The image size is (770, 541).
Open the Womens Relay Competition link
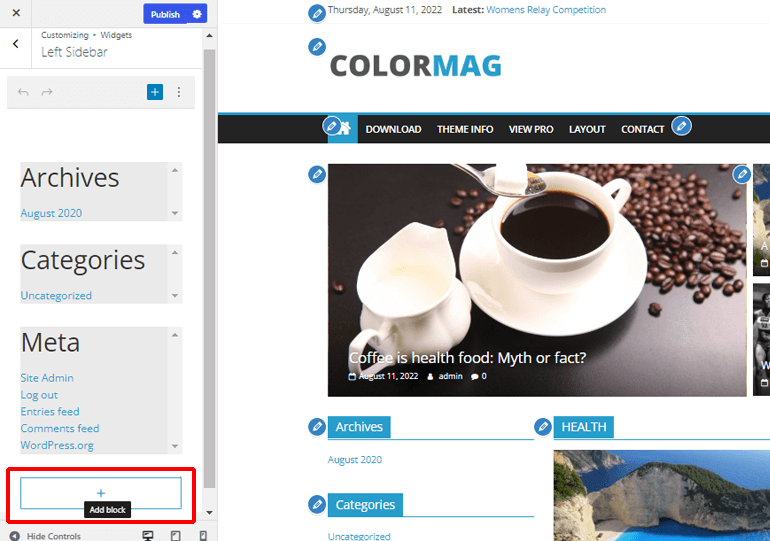coord(546,10)
